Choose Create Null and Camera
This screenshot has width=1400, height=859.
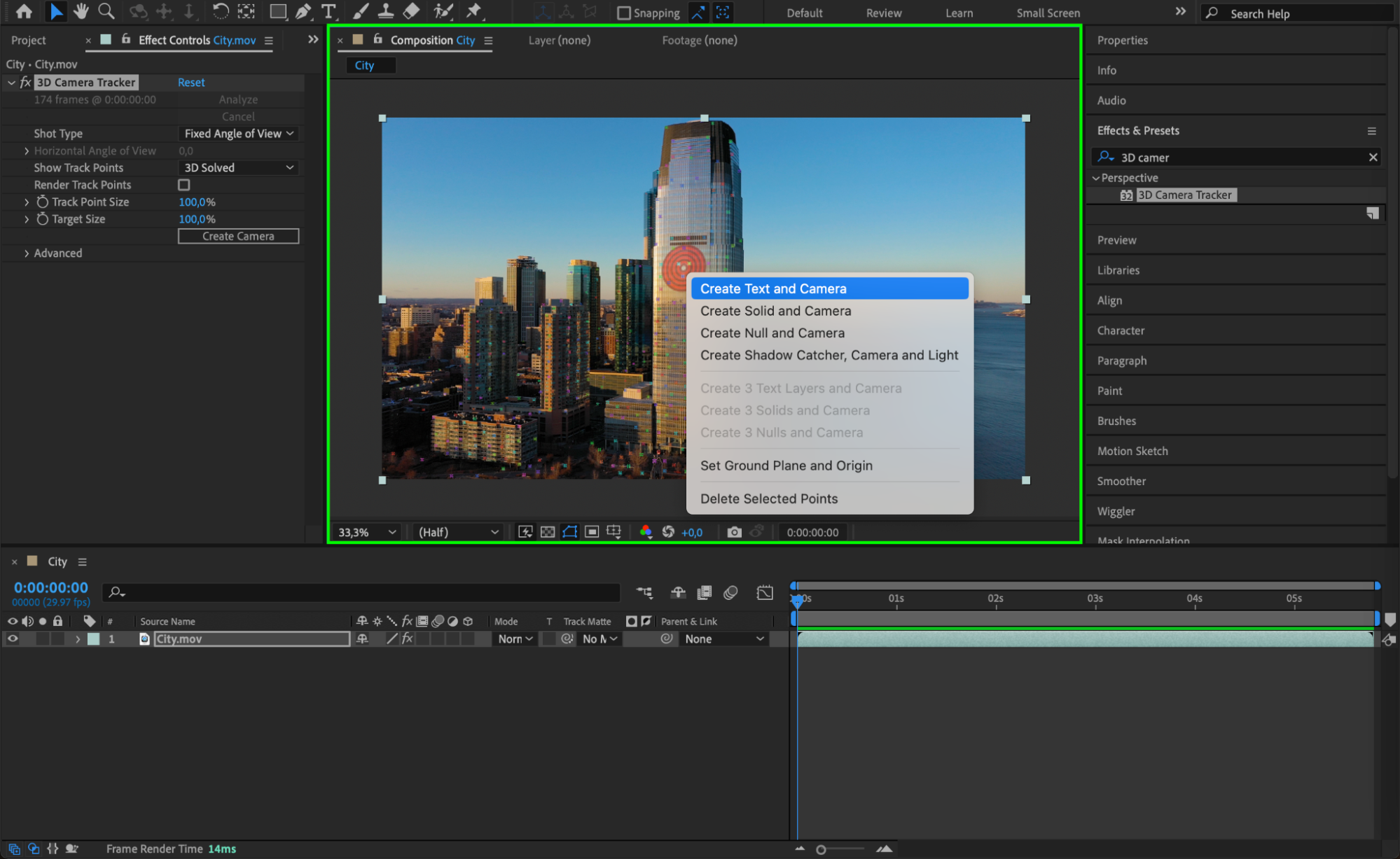(x=772, y=333)
